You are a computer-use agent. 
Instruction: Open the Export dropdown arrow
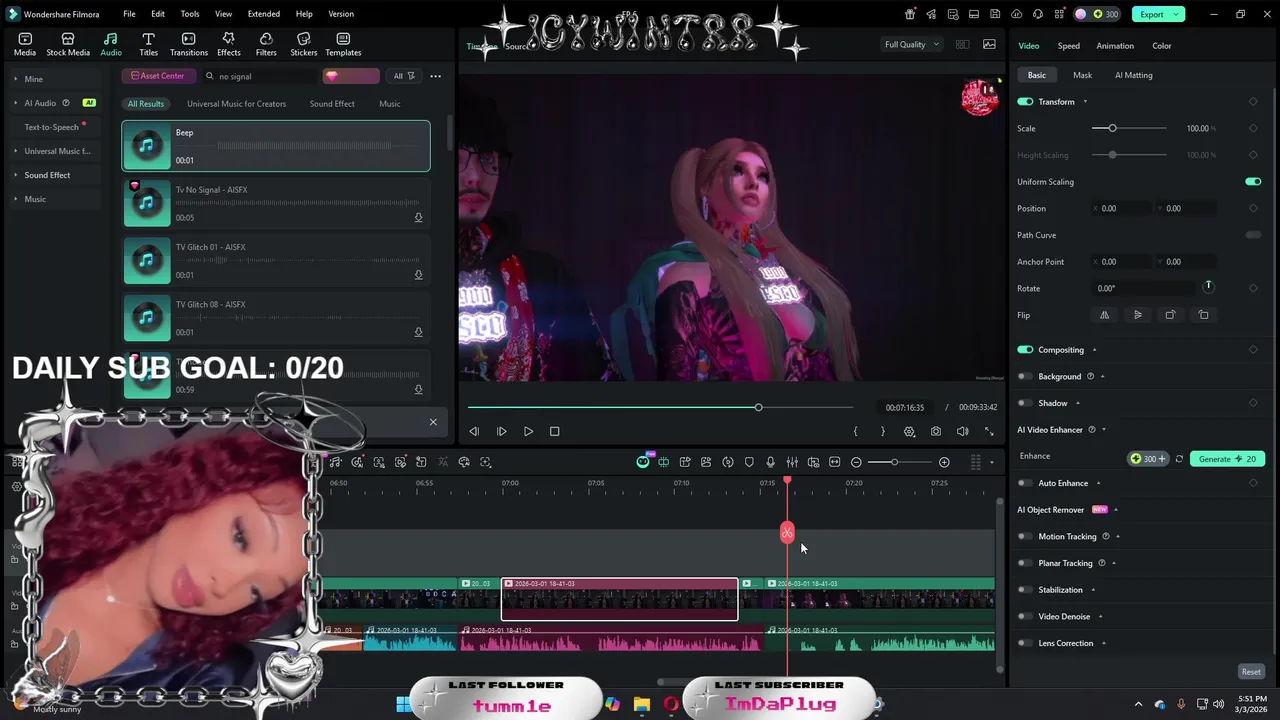click(1178, 14)
